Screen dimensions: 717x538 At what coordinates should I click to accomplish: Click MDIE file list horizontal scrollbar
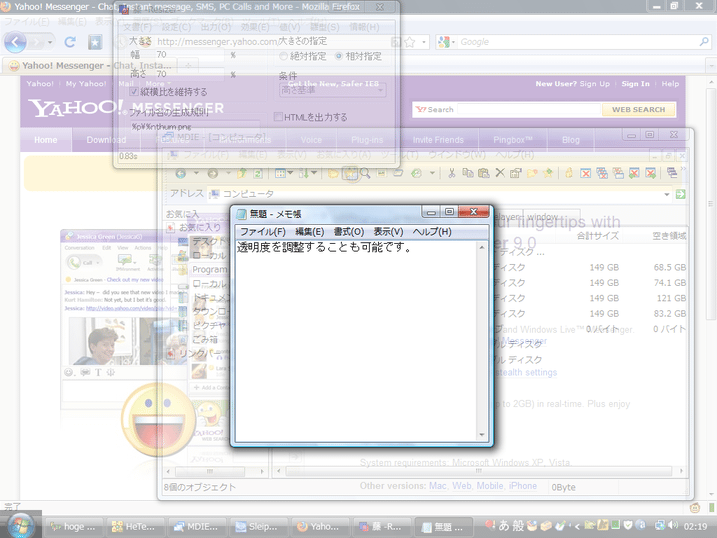(x=479, y=471)
